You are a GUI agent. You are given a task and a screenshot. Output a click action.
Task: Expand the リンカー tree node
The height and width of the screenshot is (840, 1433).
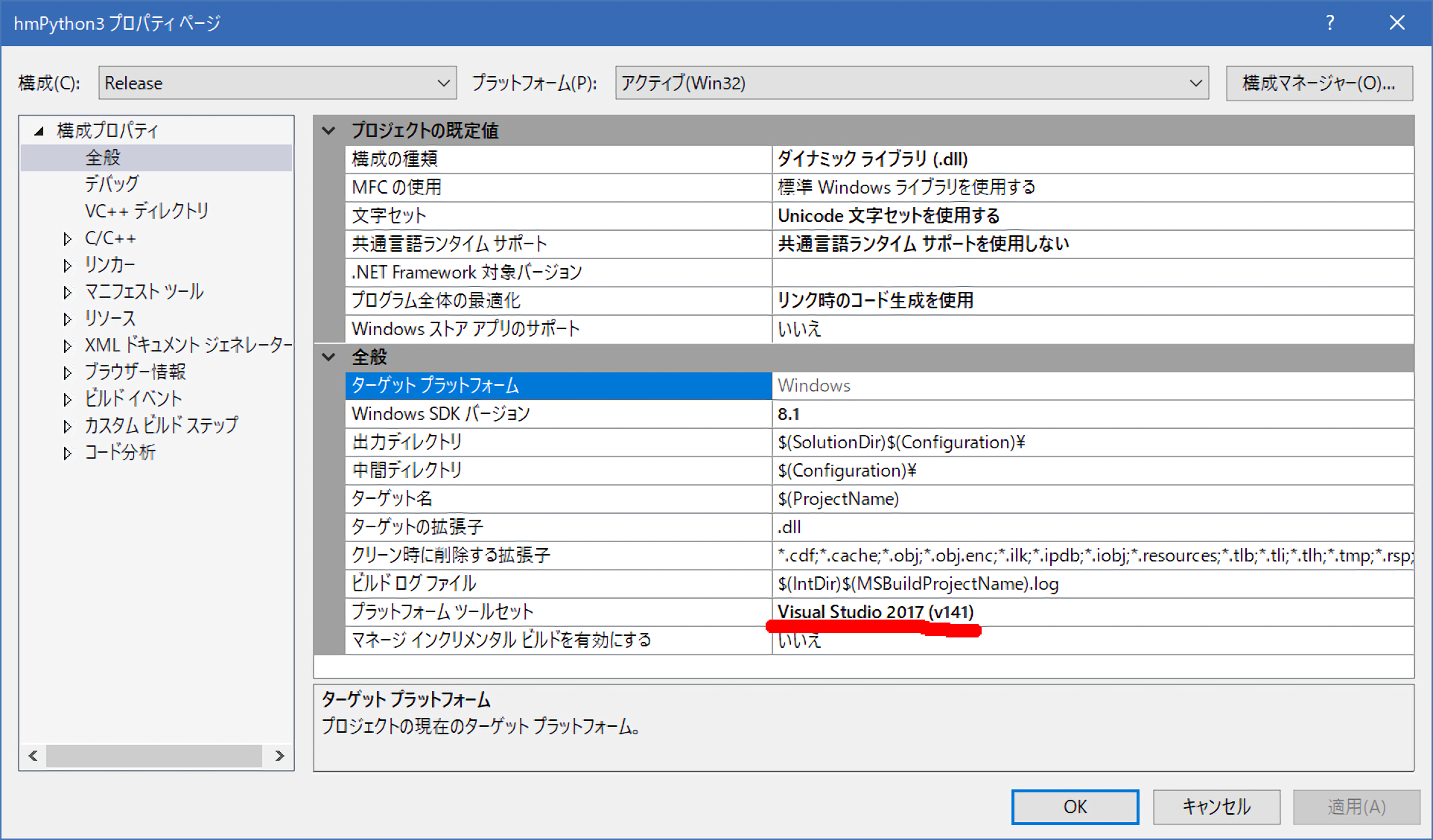[68, 266]
